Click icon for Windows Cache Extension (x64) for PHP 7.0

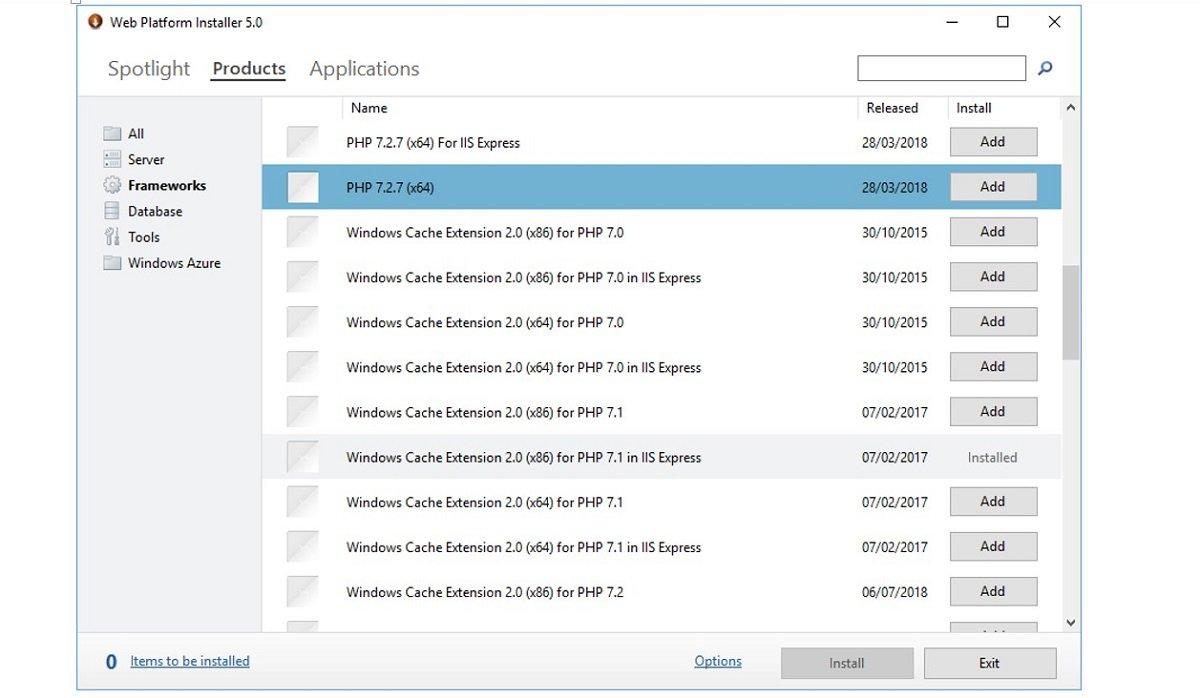click(303, 322)
